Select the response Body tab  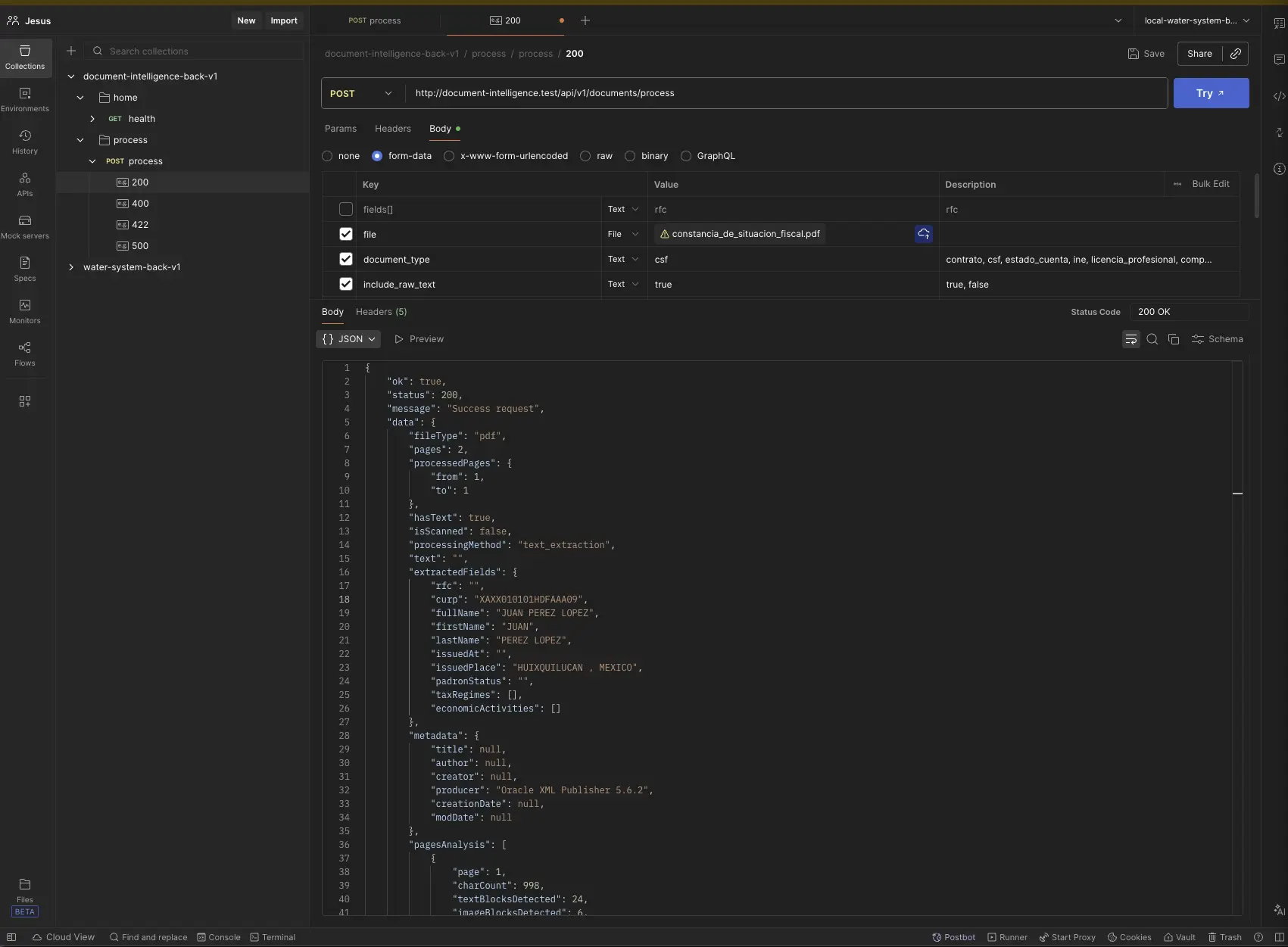tap(332, 312)
